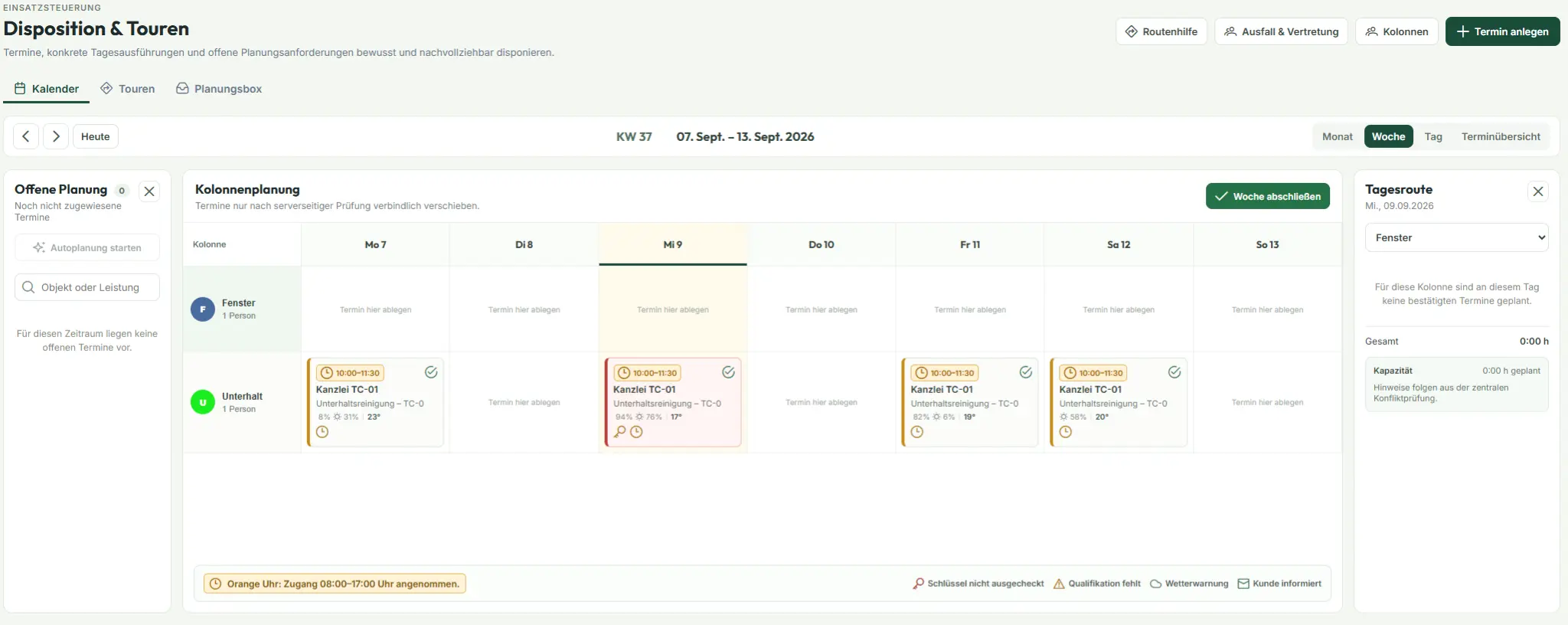Switch to Terminübersicht view

[1501, 136]
